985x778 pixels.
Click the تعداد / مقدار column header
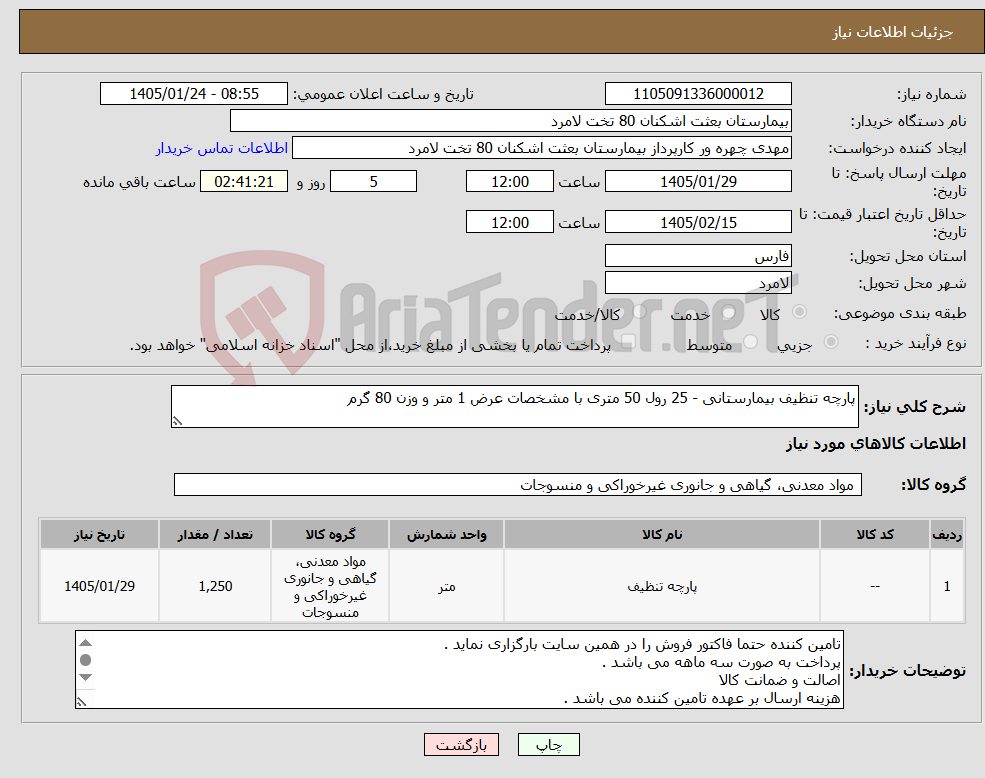click(215, 534)
